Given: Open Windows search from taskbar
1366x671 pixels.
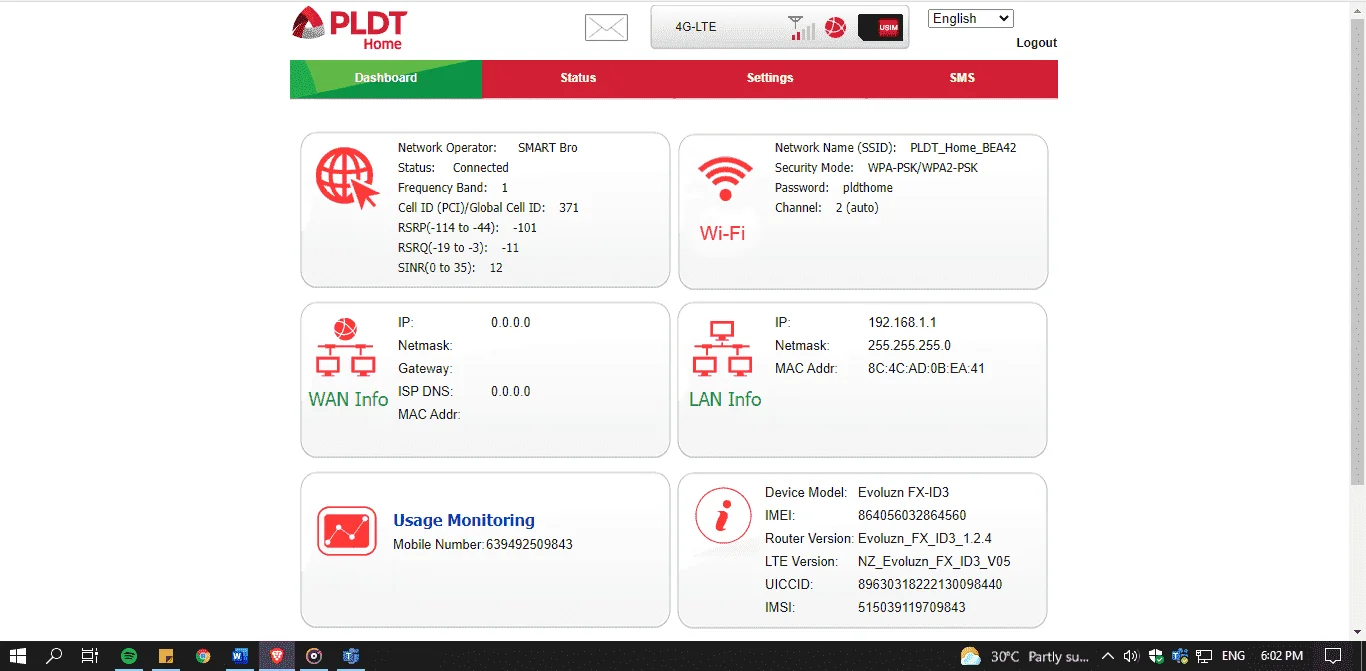Looking at the screenshot, I should click(x=54, y=656).
